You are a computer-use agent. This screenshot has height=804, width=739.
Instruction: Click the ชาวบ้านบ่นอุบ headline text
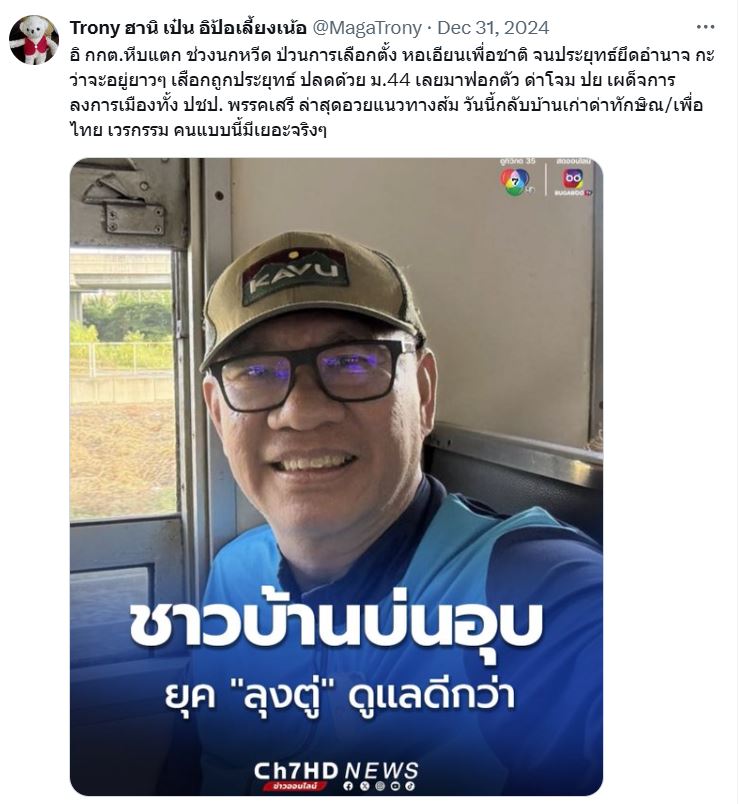336,624
